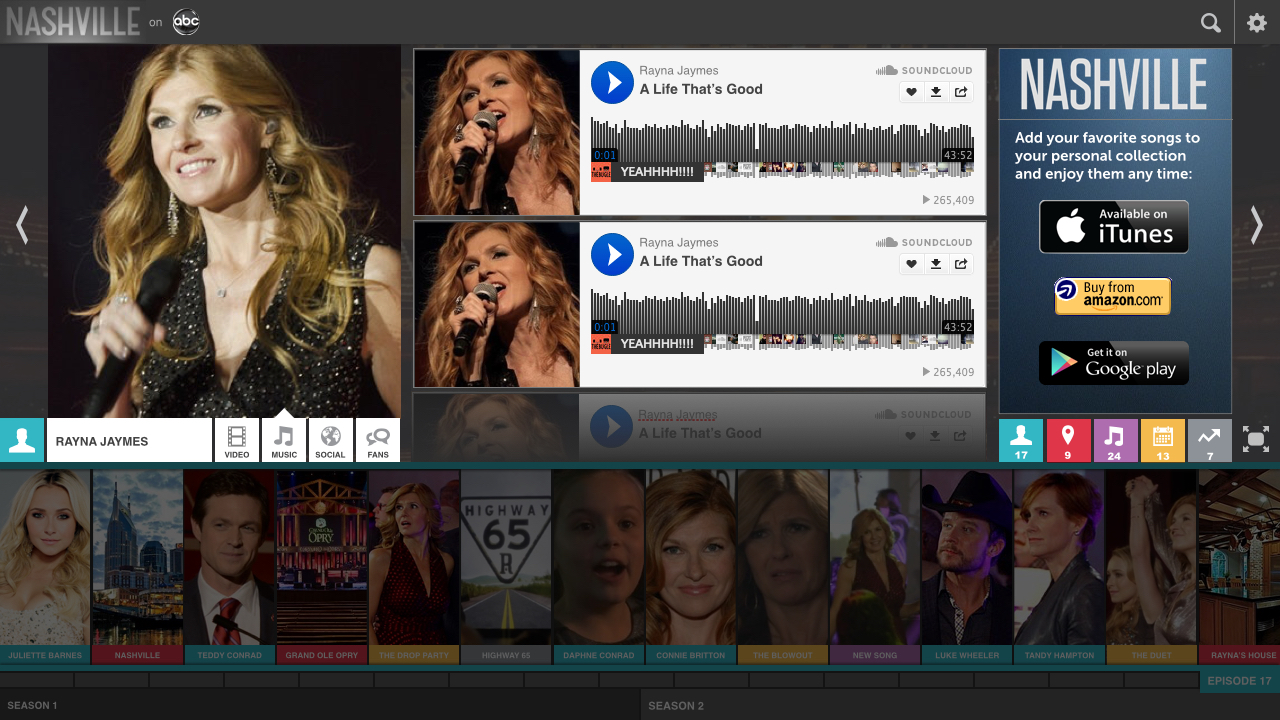Seek within the second track waveform
This screenshot has width=1280, height=720.
(x=782, y=312)
